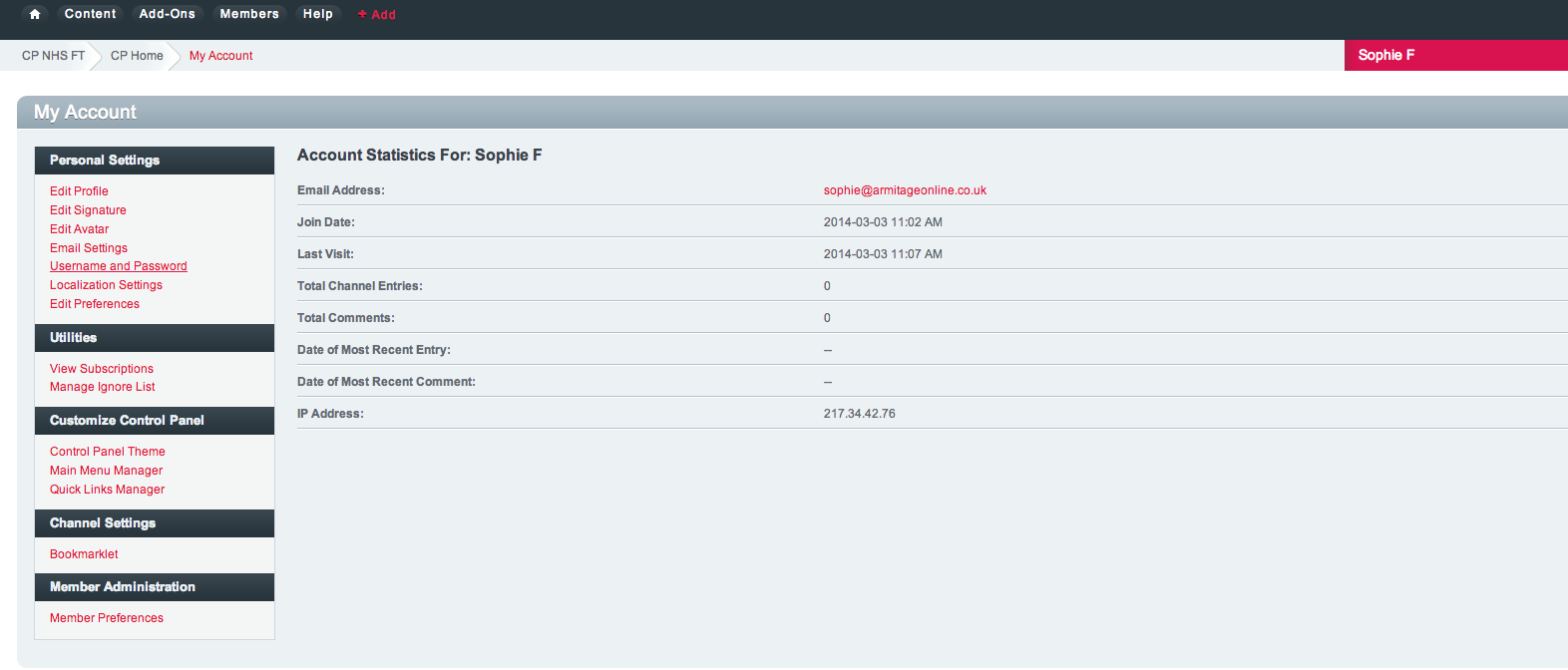Viewport: 1568px width, 670px height.
Task: Open Edit Profile link
Action: 79,191
